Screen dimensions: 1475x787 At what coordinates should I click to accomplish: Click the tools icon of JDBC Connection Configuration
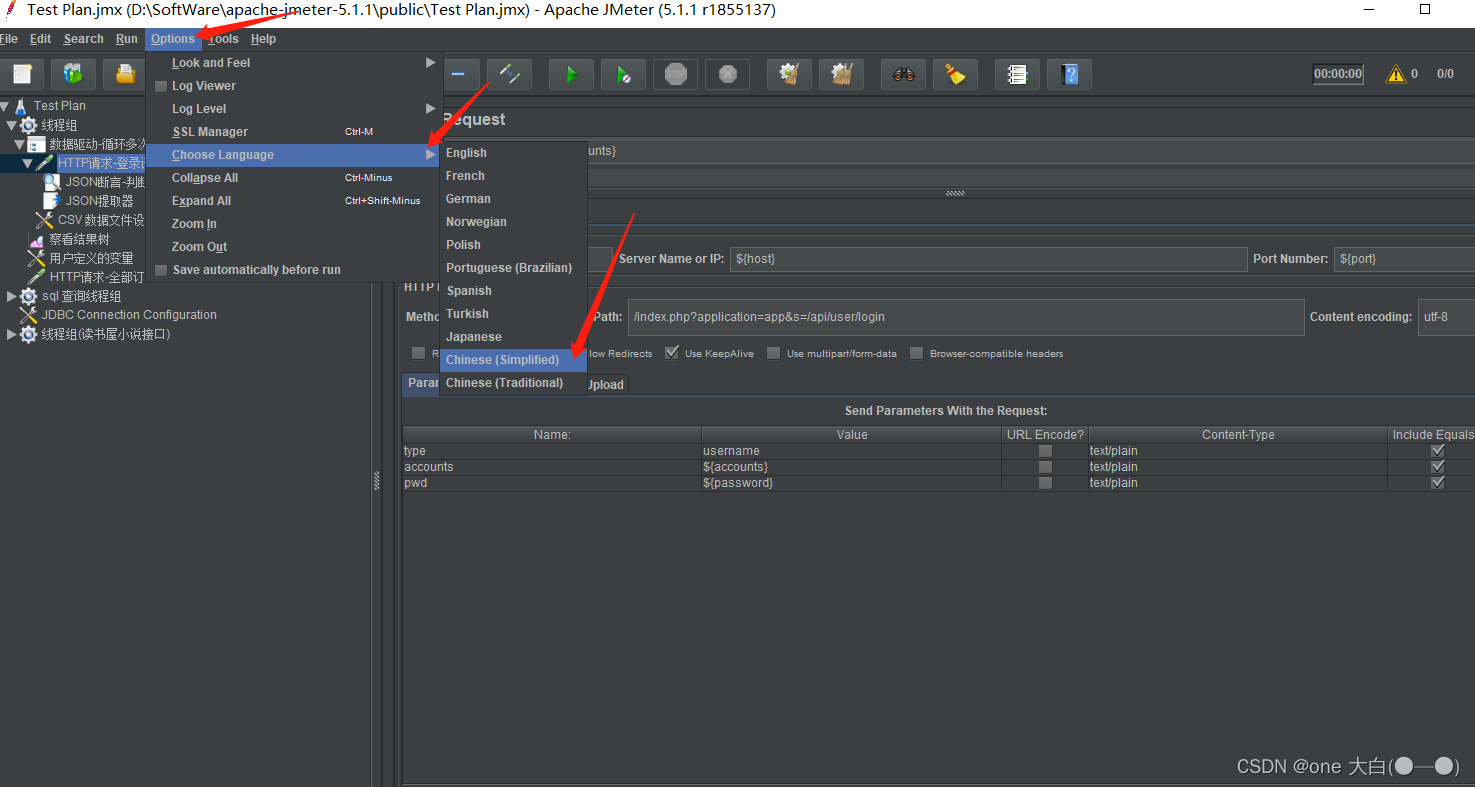29,315
